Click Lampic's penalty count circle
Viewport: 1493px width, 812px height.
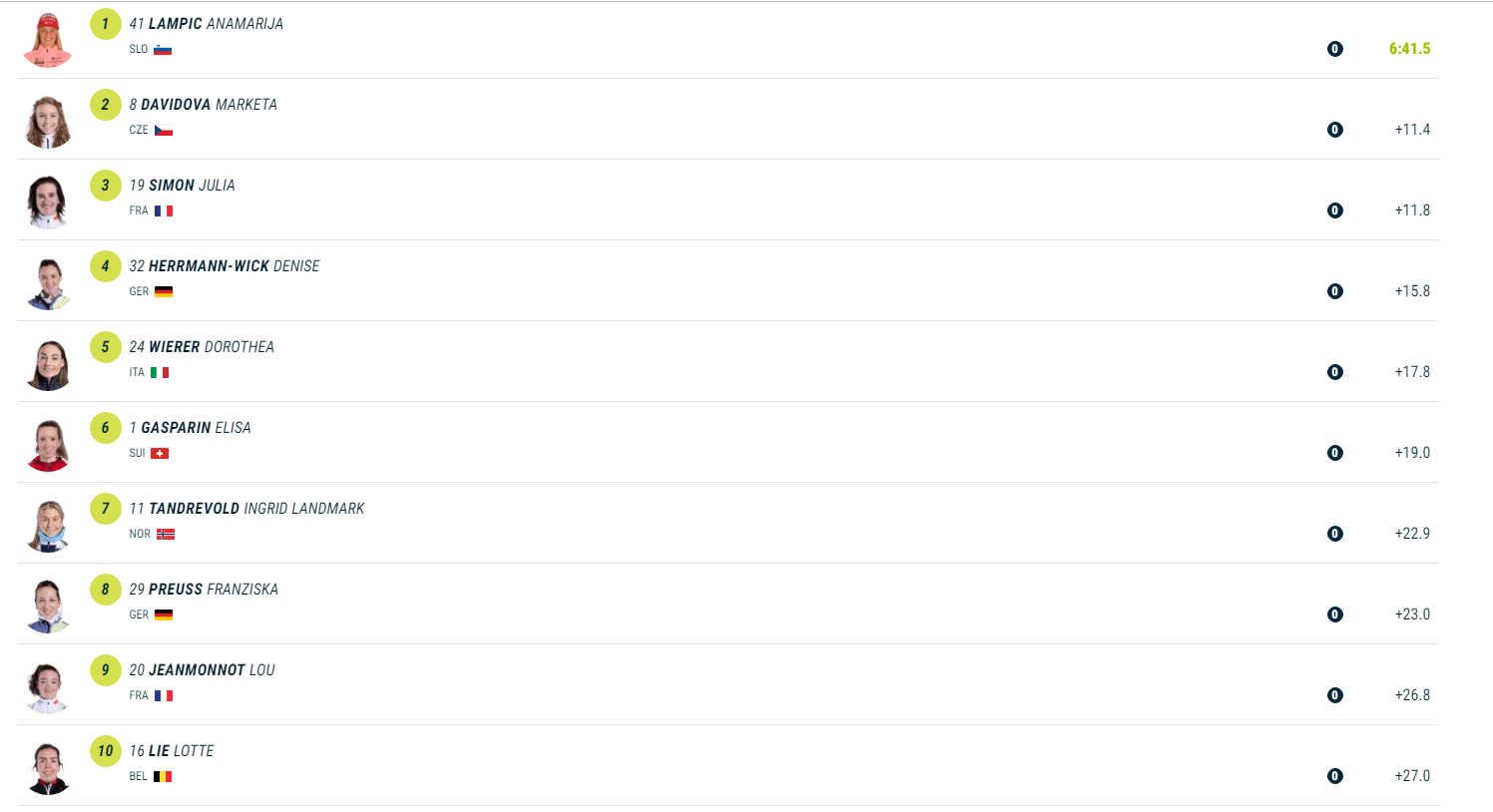[x=1335, y=49]
